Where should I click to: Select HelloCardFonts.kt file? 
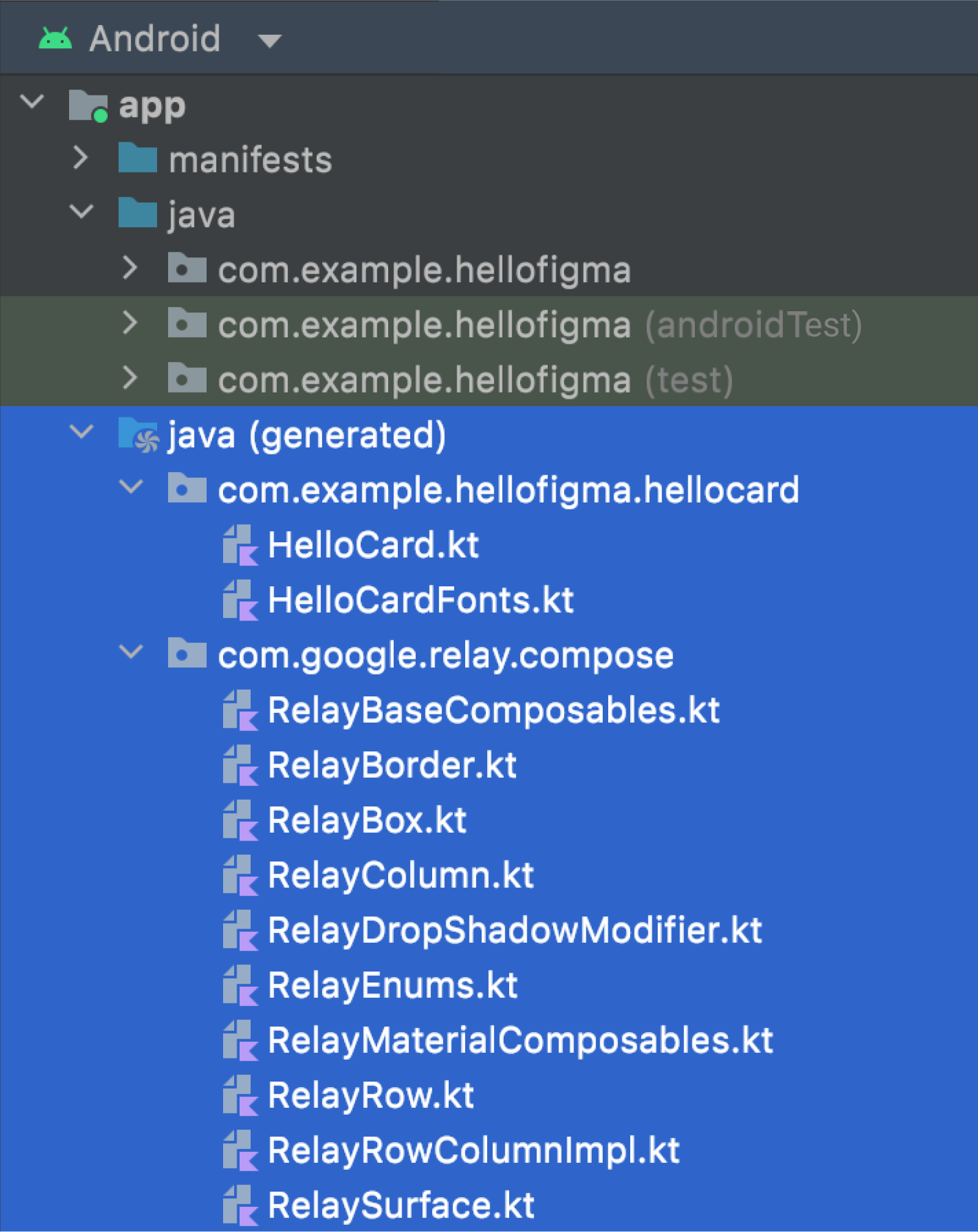pyautogui.click(x=421, y=600)
